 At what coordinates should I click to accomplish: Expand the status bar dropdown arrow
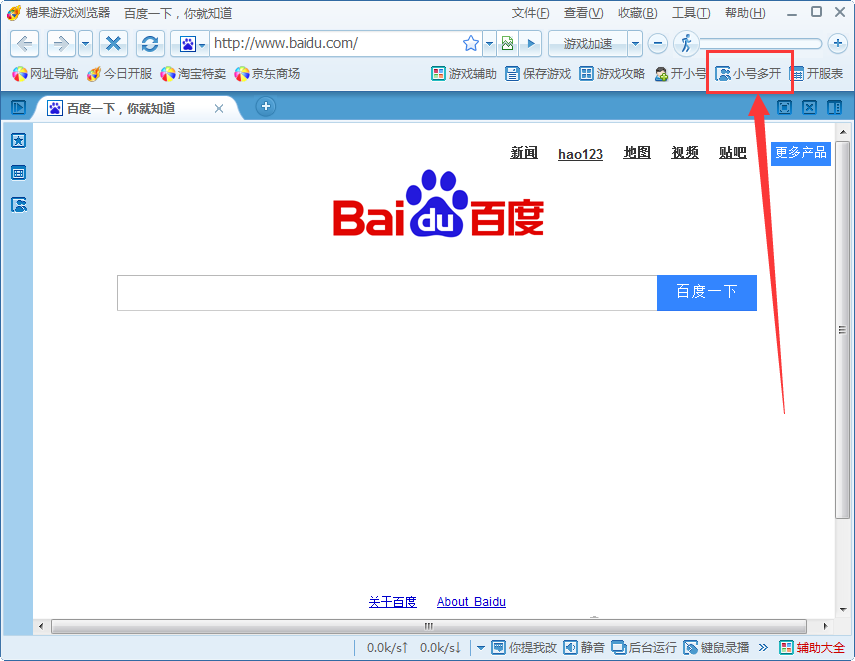click(x=480, y=648)
